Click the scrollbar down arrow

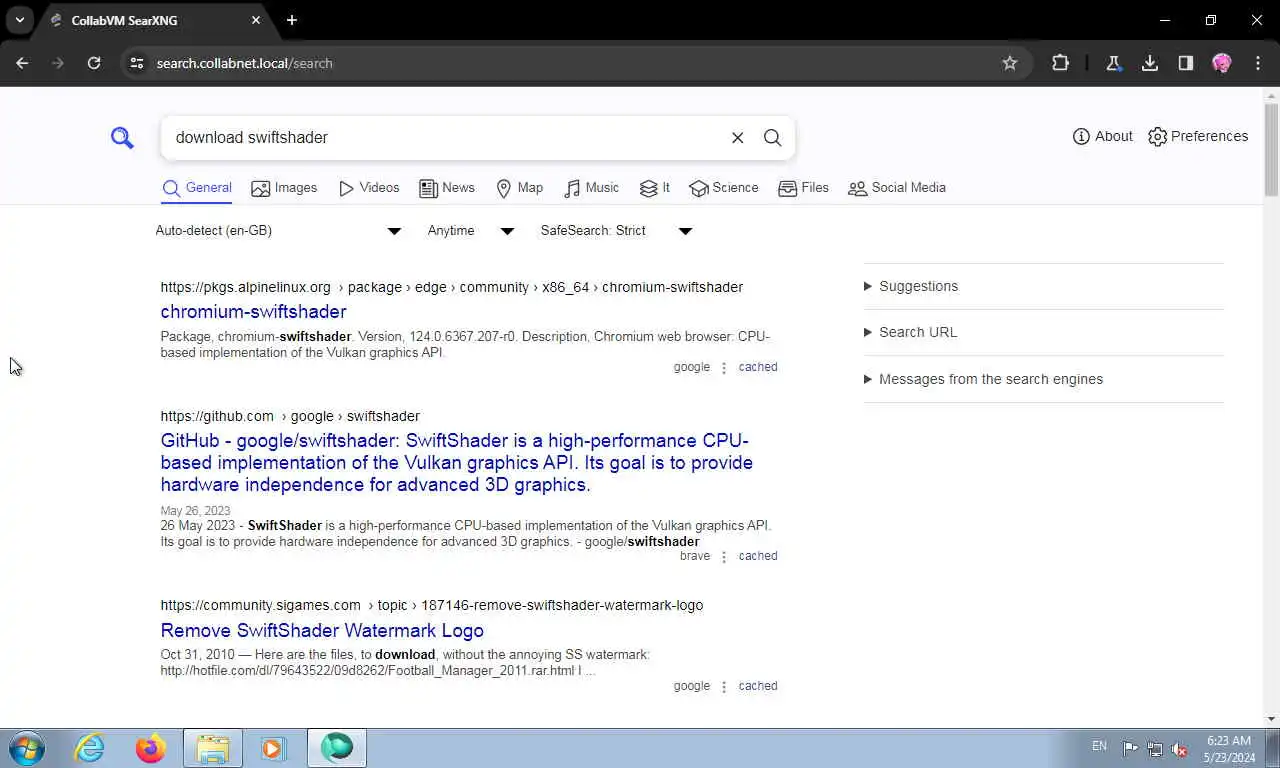[1271, 719]
